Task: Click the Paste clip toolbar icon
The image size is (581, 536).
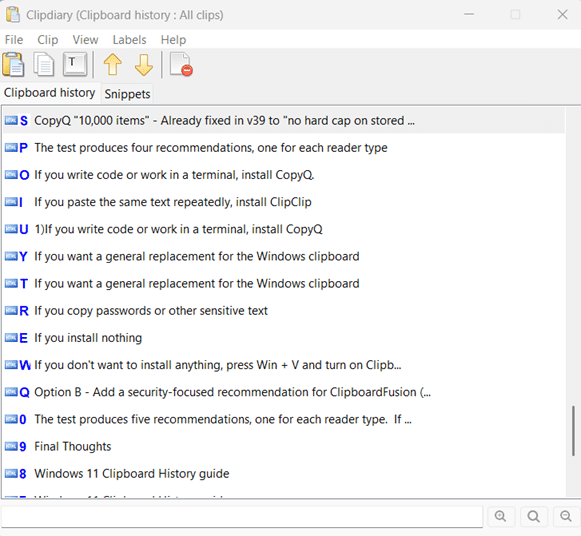Action: tap(13, 65)
